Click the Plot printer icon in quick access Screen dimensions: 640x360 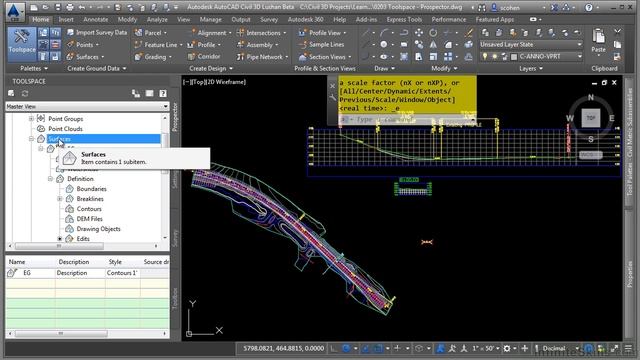pyautogui.click(x=70, y=7)
